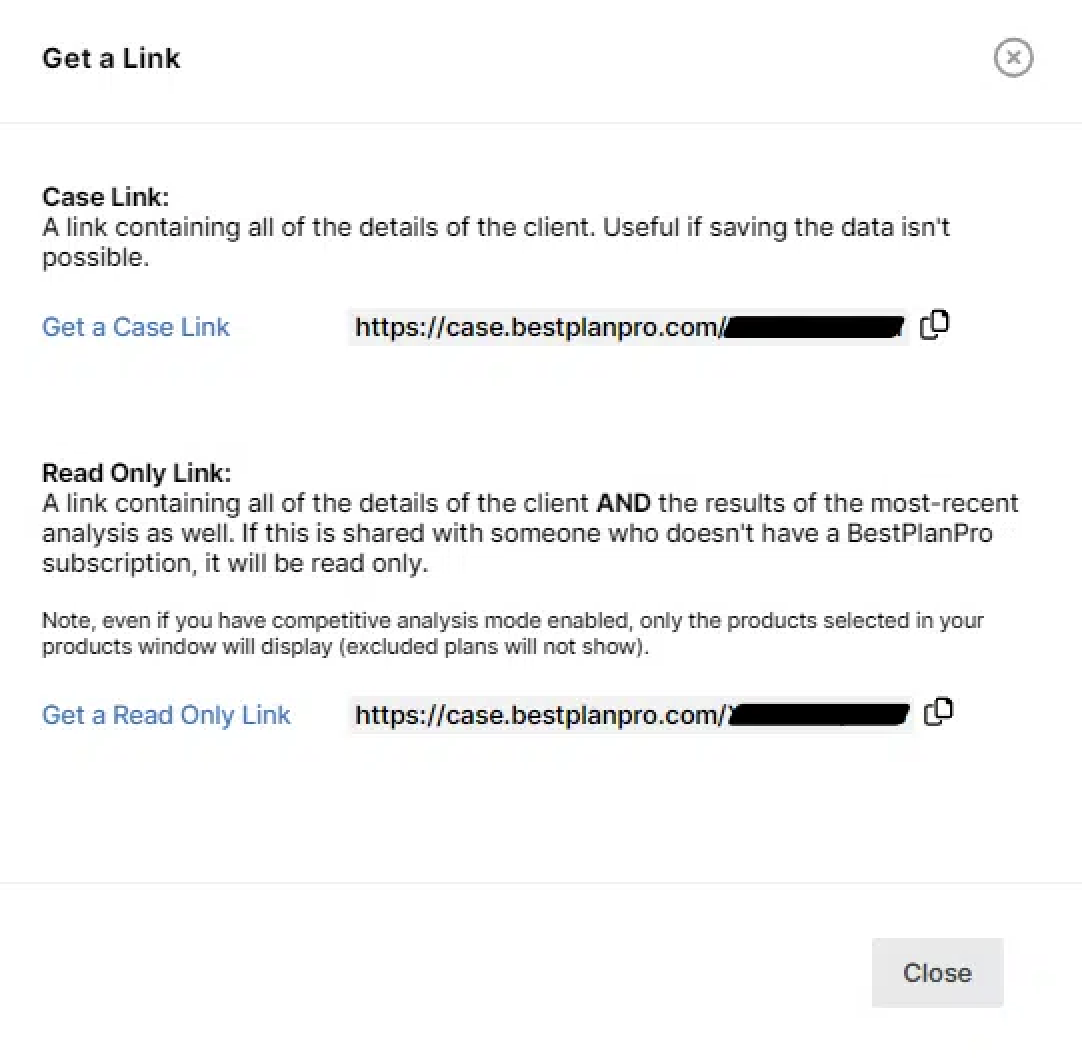Image resolution: width=1082 pixels, height=1058 pixels.
Task: Click the Case Link description paragraph
Action: pyautogui.click(x=496, y=242)
